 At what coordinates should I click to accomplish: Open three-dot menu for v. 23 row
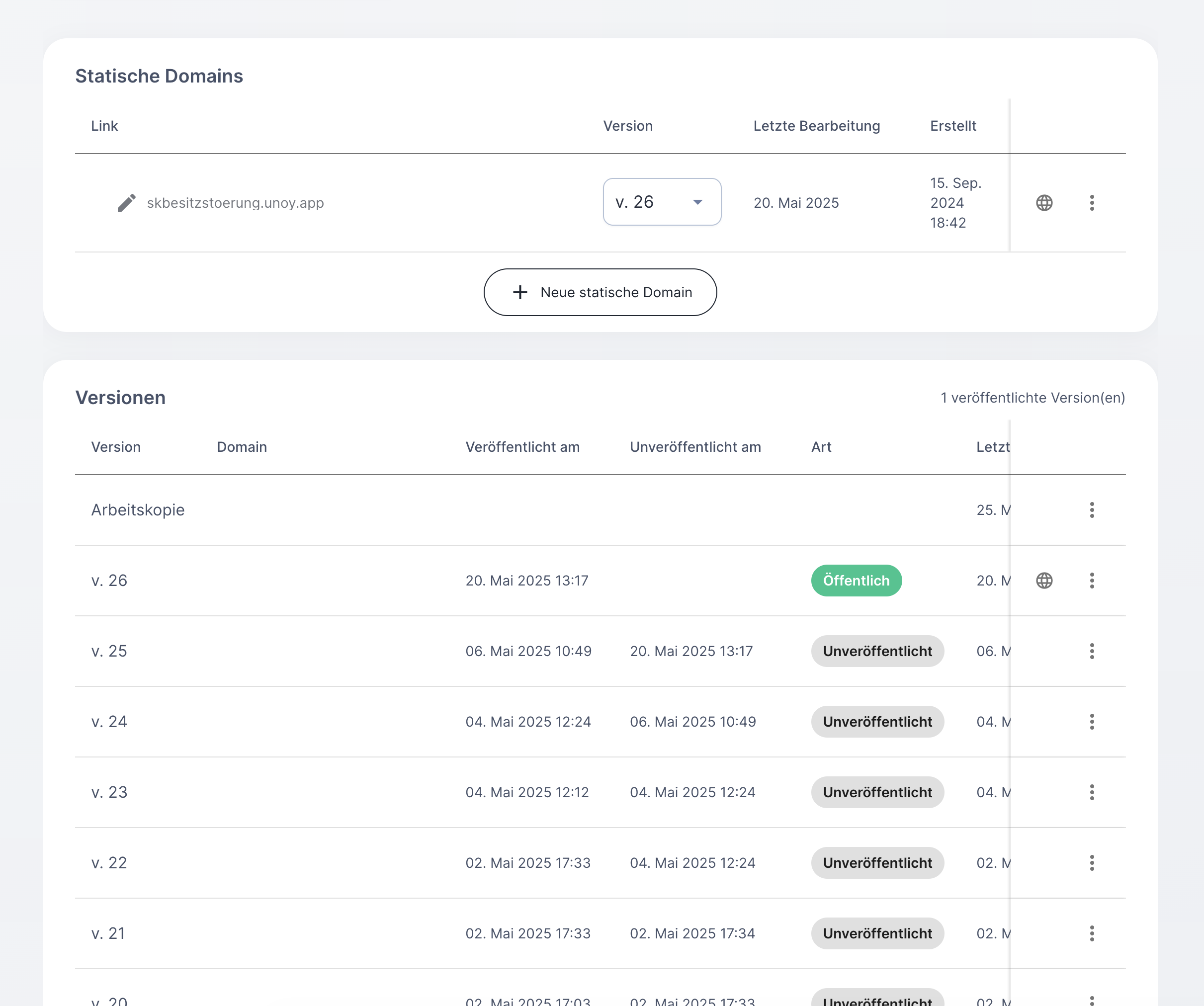pyautogui.click(x=1092, y=792)
